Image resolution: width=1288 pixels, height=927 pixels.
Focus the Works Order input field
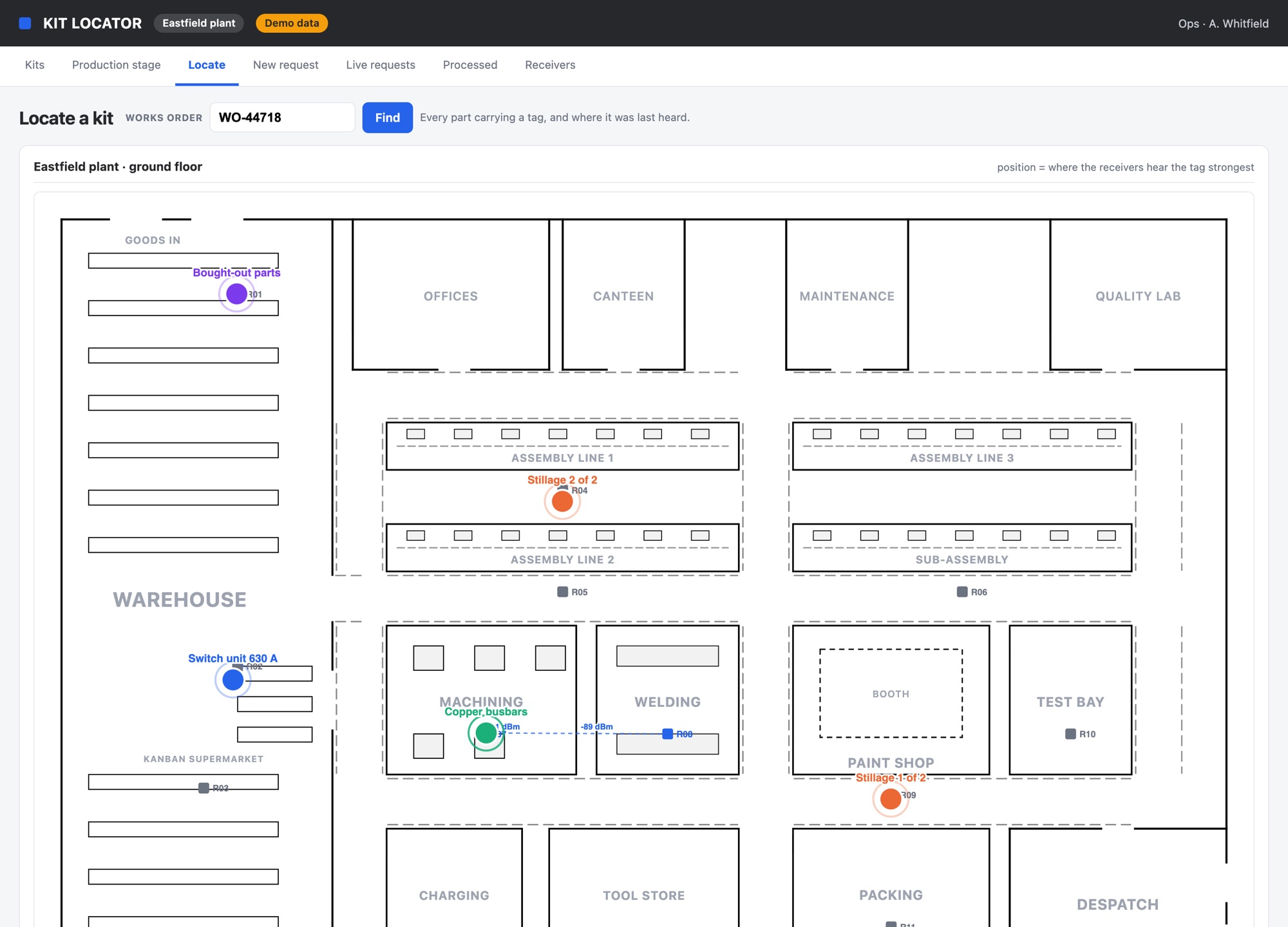tap(283, 118)
